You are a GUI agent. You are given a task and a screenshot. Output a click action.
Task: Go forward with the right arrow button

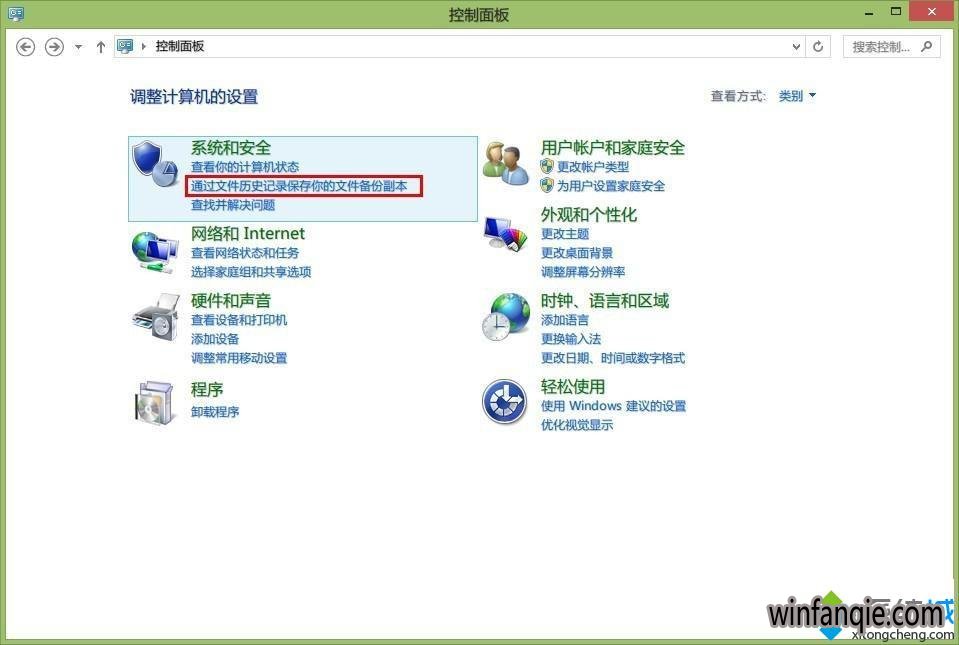(x=54, y=46)
